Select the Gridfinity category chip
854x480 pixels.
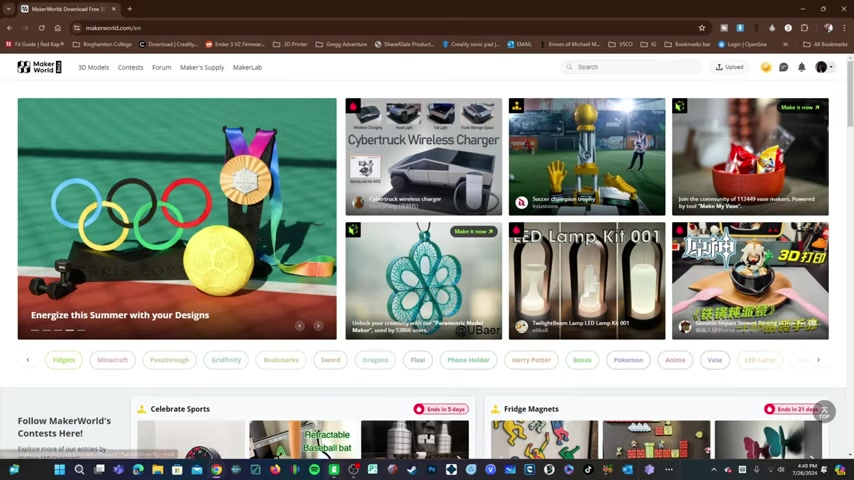pyautogui.click(x=226, y=360)
